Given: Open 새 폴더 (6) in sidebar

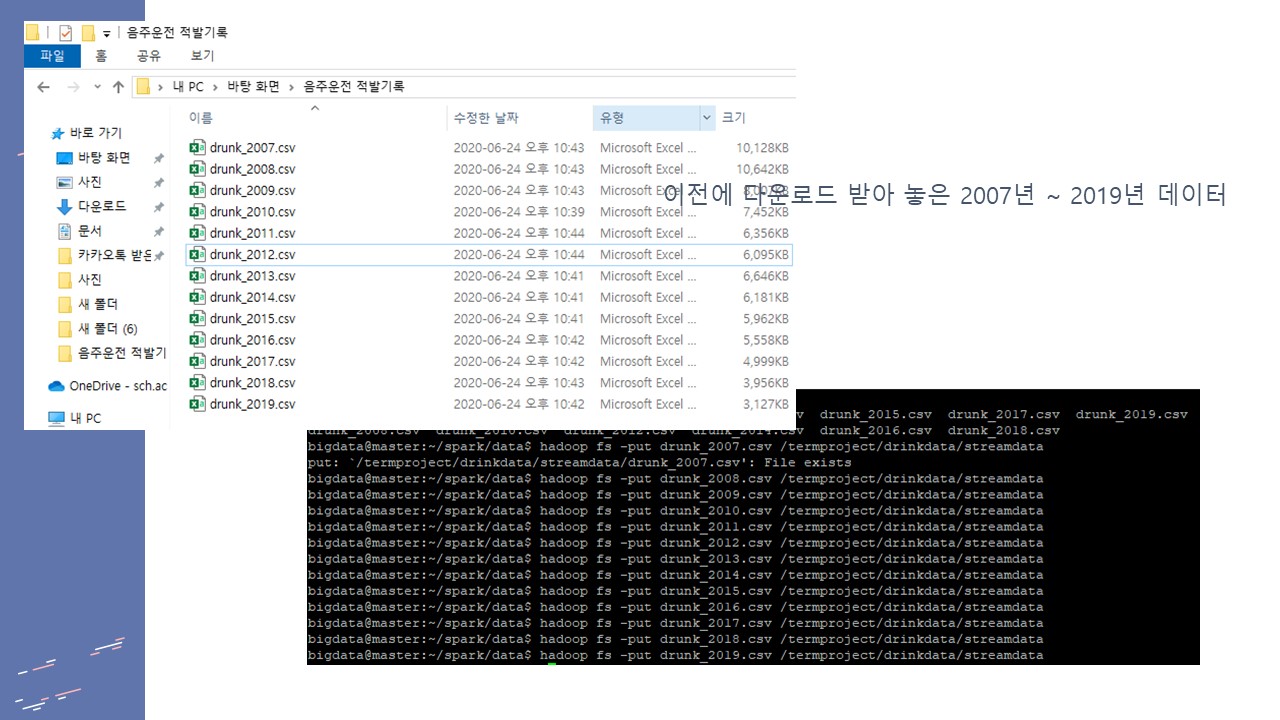Looking at the screenshot, I should tap(108, 329).
